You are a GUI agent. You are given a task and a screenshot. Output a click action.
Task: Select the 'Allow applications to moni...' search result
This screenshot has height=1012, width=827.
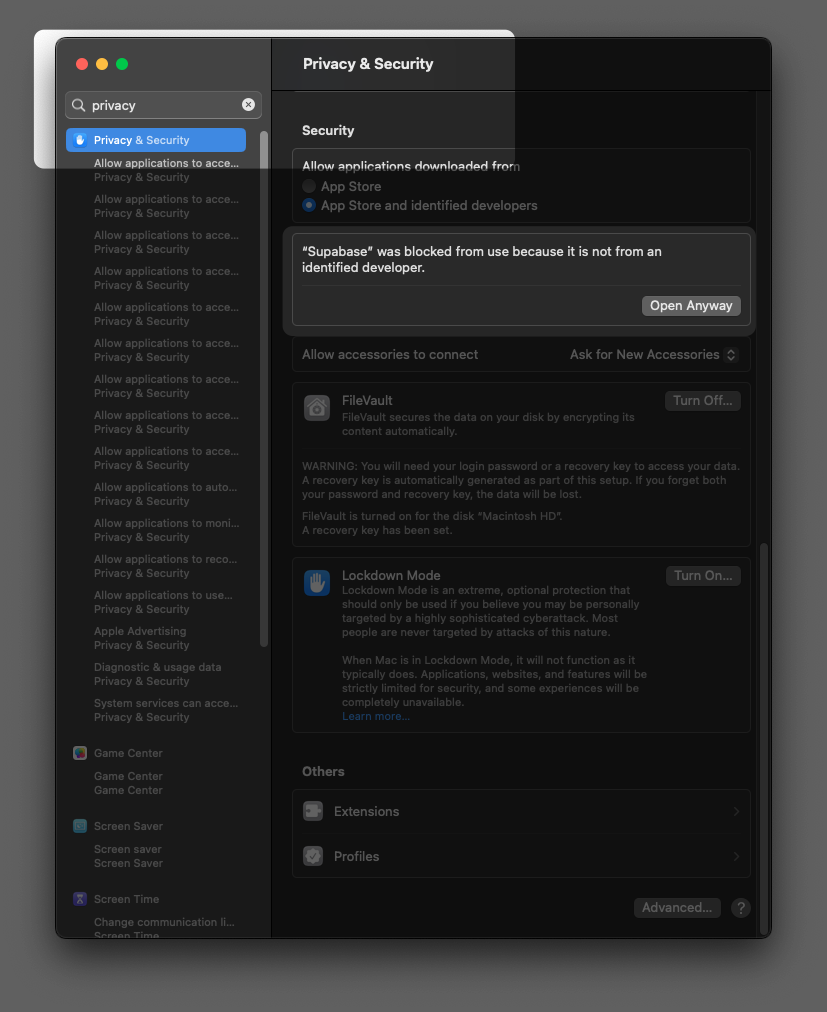[x=166, y=531]
